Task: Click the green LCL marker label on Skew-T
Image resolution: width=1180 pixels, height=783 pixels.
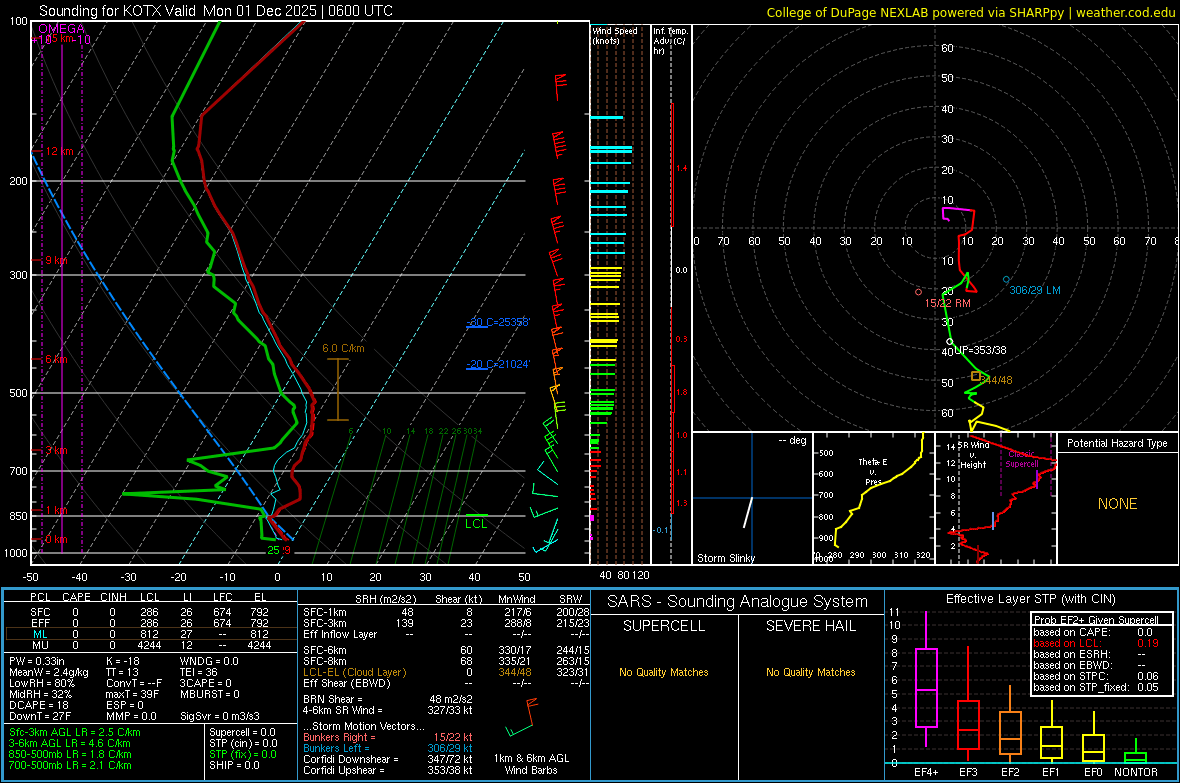Action: (476, 524)
